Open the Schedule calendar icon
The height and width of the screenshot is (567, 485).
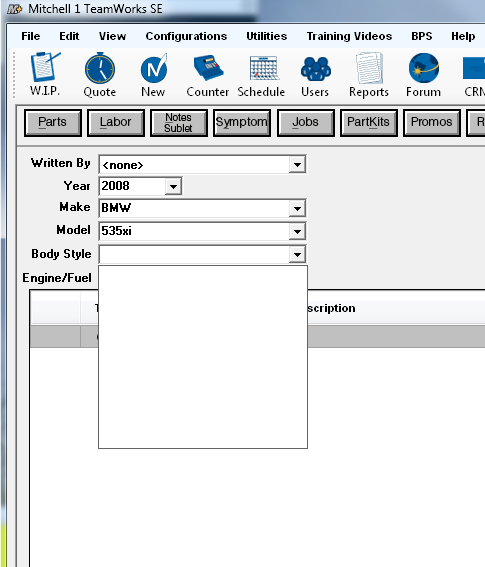click(264, 68)
